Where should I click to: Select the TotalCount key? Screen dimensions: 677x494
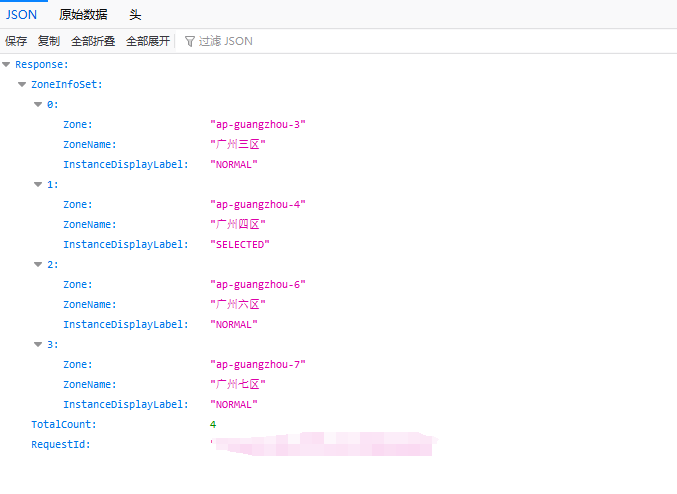click(x=63, y=424)
